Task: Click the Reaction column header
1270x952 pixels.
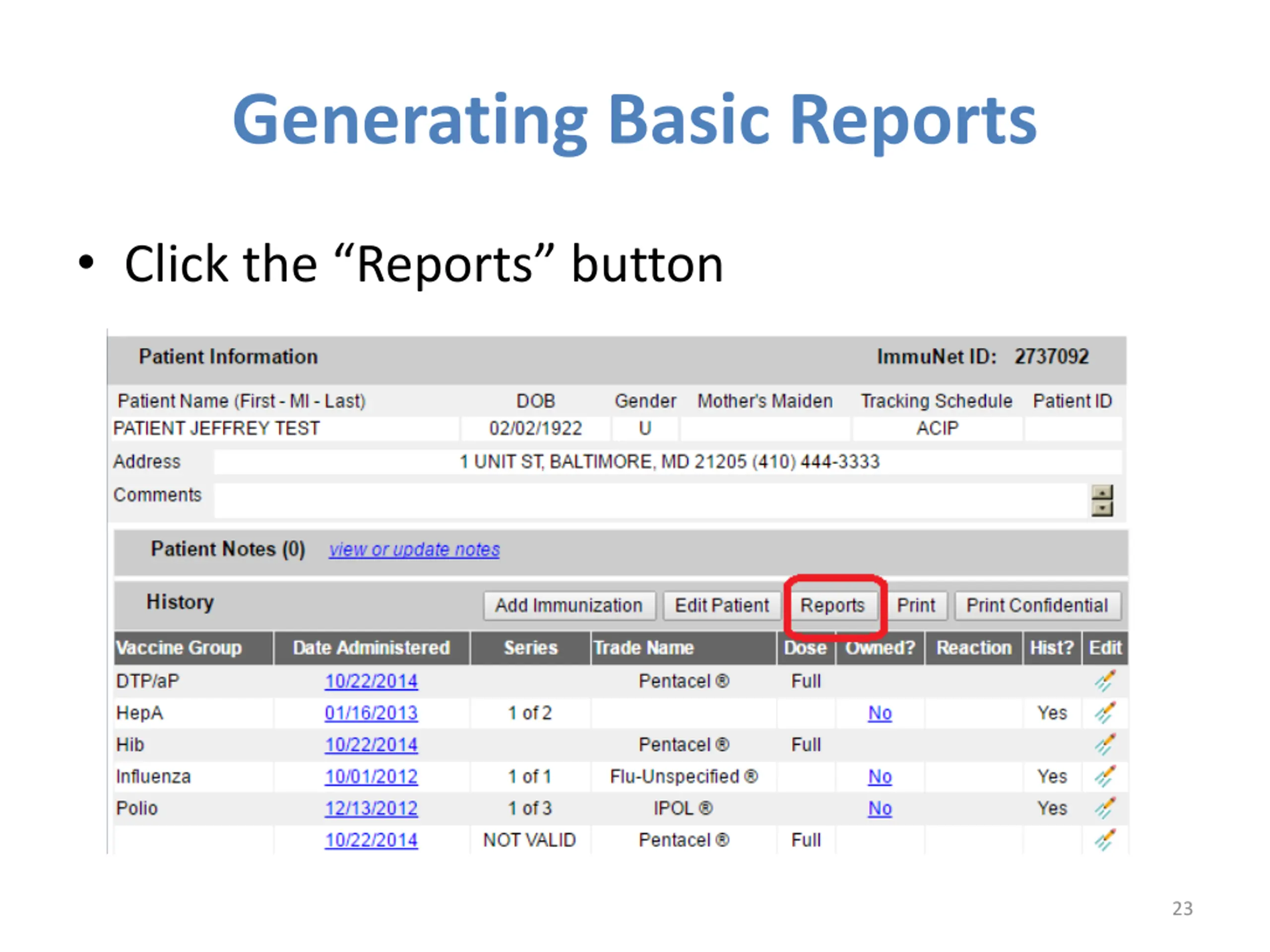Action: [x=974, y=648]
